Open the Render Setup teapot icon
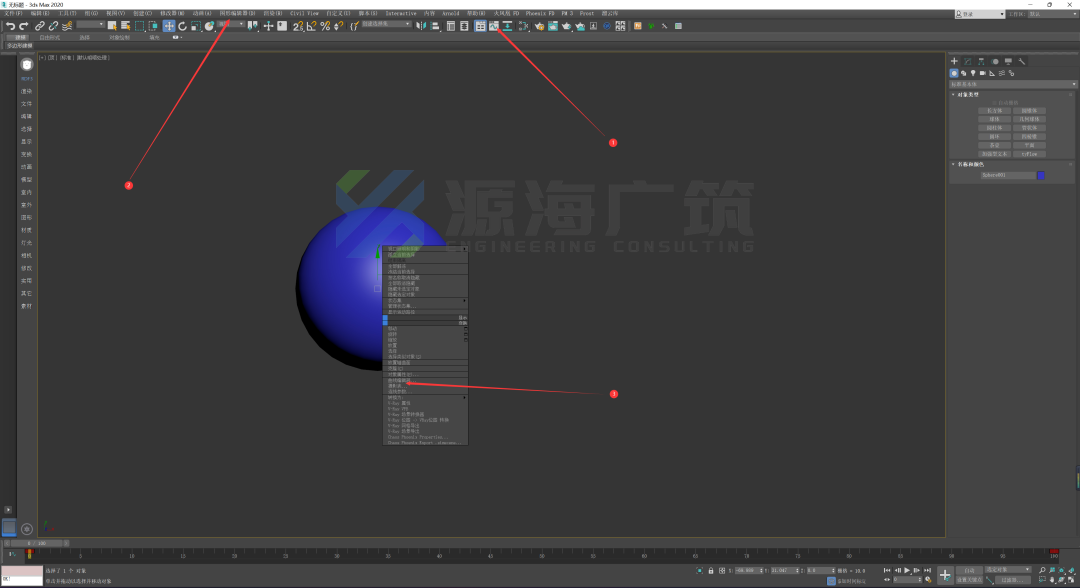1080x588 pixels. [539, 26]
